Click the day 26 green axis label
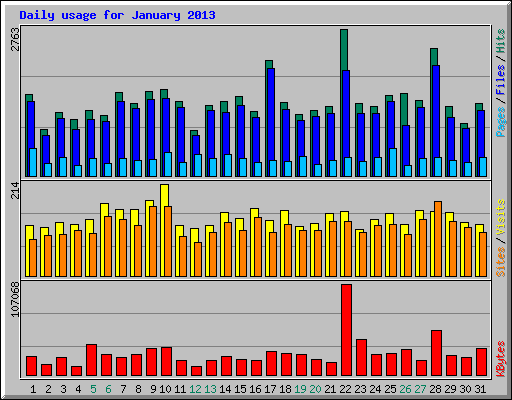512x400 pixels. pos(405,389)
